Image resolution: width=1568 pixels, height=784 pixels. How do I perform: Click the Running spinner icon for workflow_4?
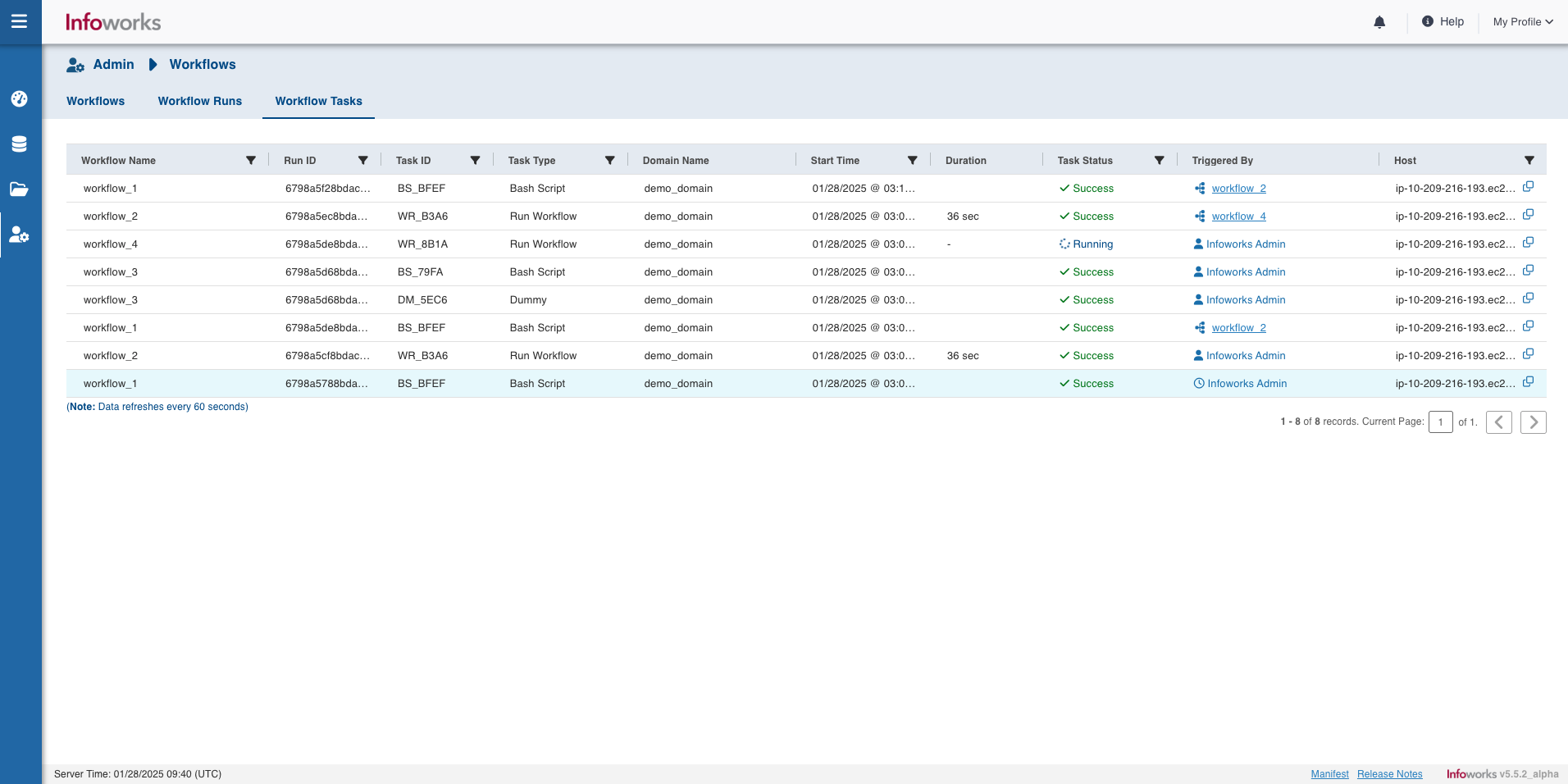[1064, 244]
